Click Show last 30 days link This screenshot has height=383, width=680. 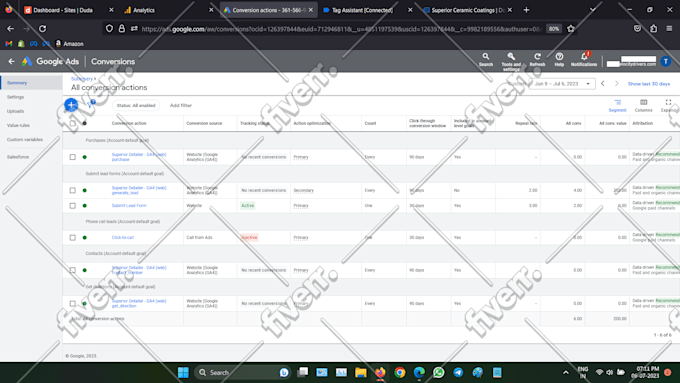click(x=649, y=84)
